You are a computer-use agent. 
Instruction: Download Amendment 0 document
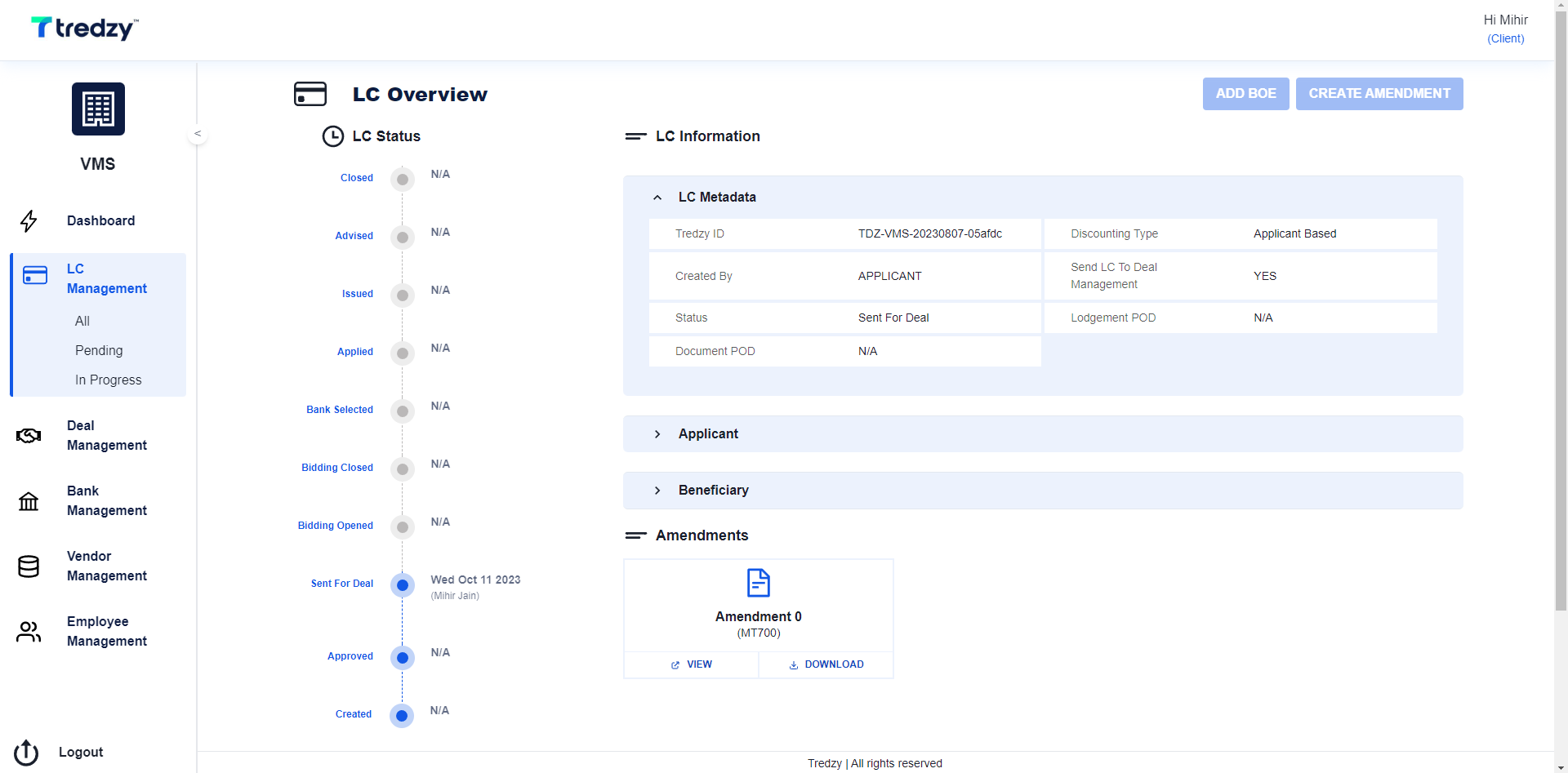826,664
